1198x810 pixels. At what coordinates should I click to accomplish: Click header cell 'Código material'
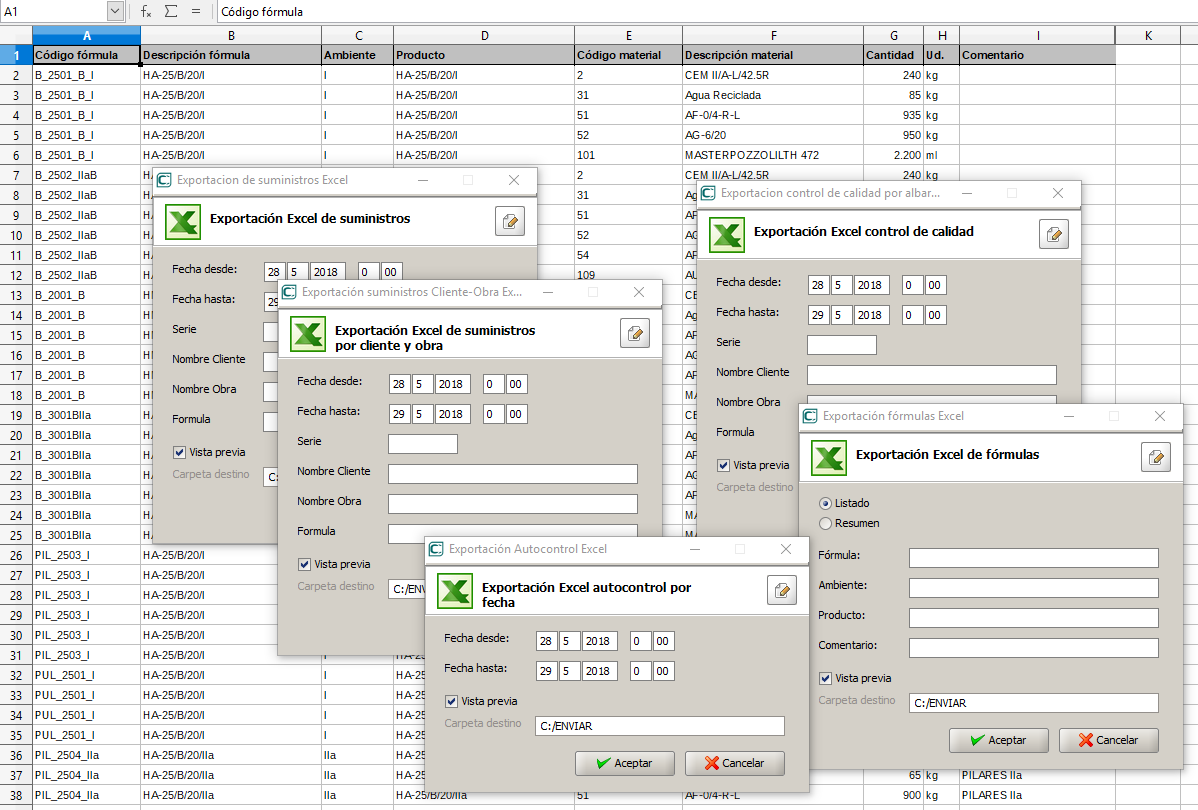point(628,55)
